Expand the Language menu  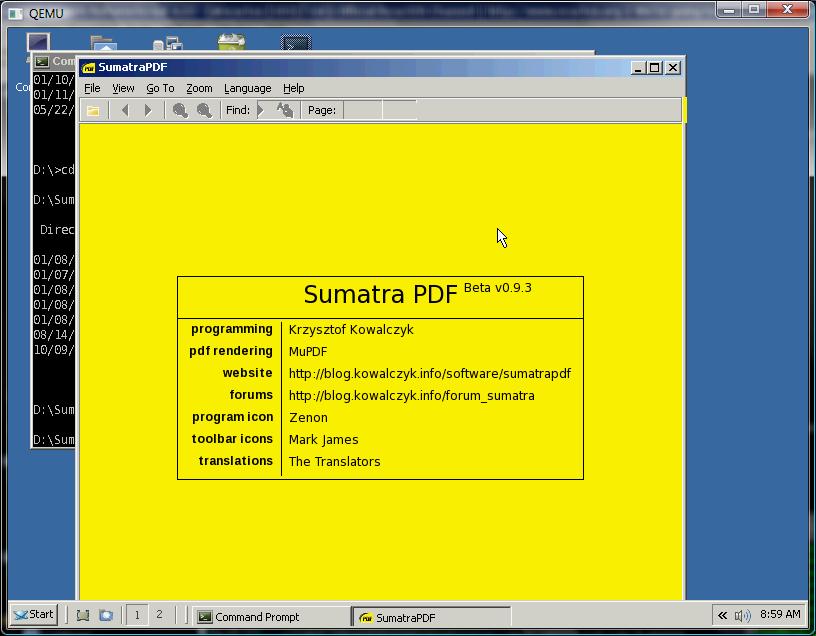(247, 88)
